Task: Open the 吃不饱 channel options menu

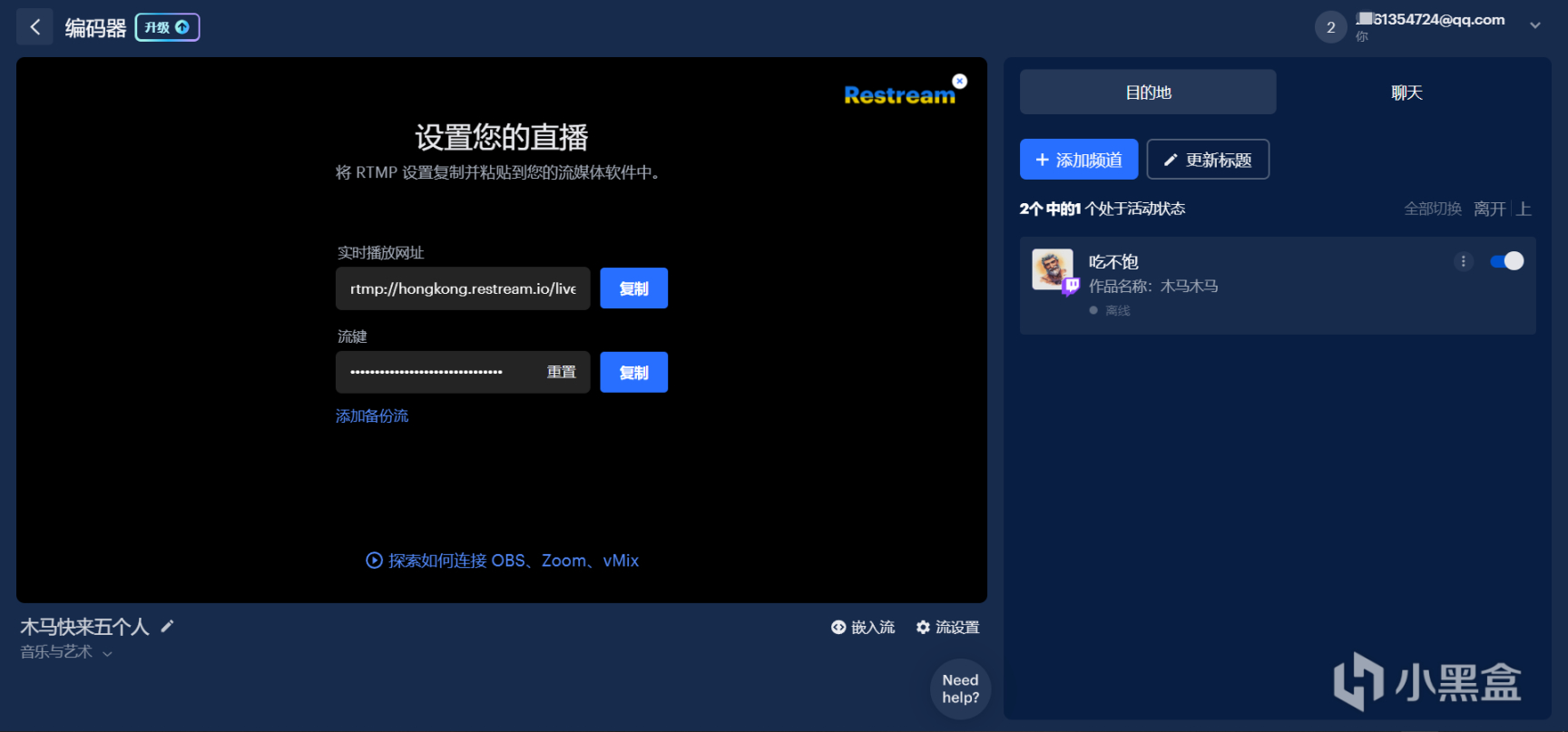Action: tap(1463, 261)
